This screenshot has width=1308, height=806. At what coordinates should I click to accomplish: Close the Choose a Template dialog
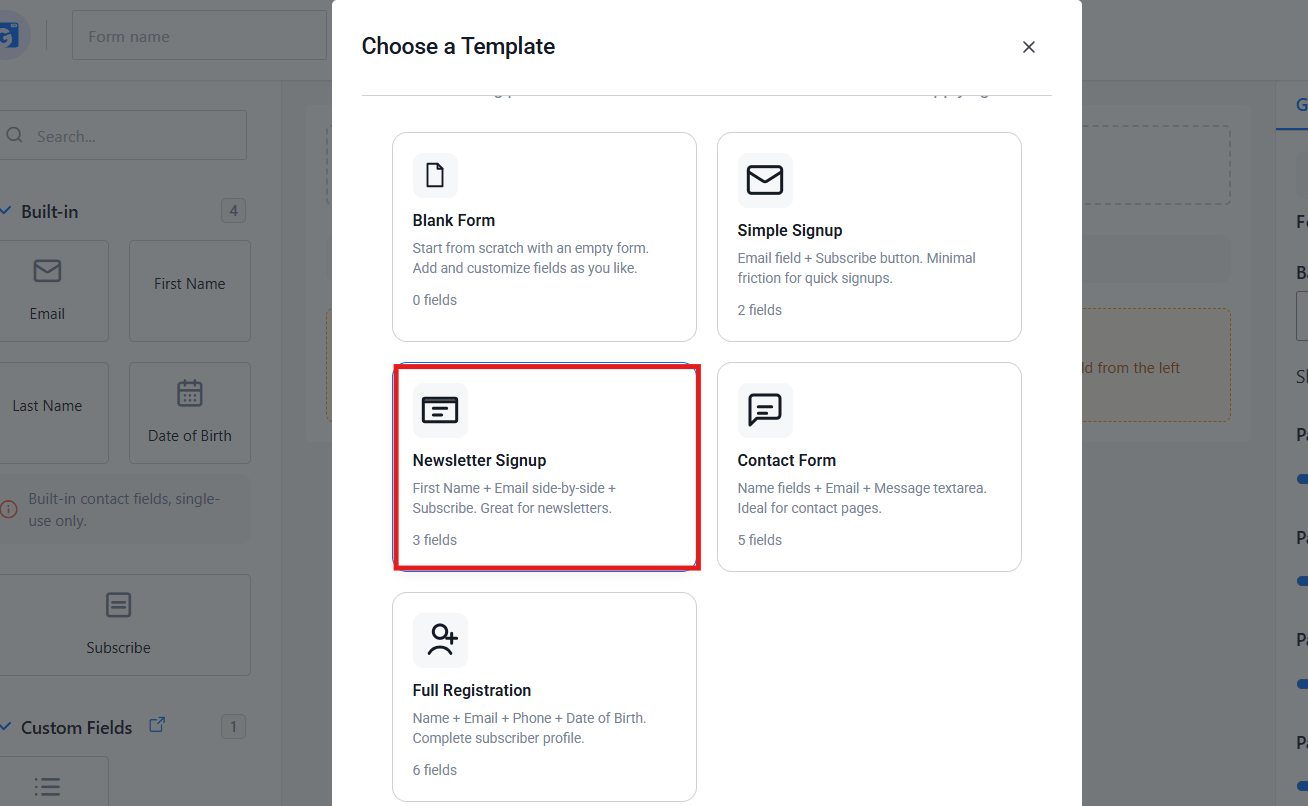click(1029, 47)
